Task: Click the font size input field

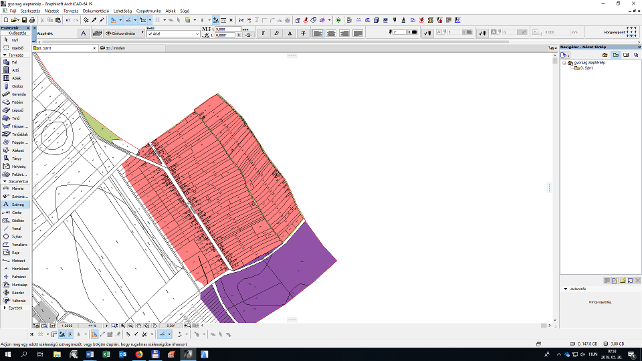Action: tap(228, 29)
